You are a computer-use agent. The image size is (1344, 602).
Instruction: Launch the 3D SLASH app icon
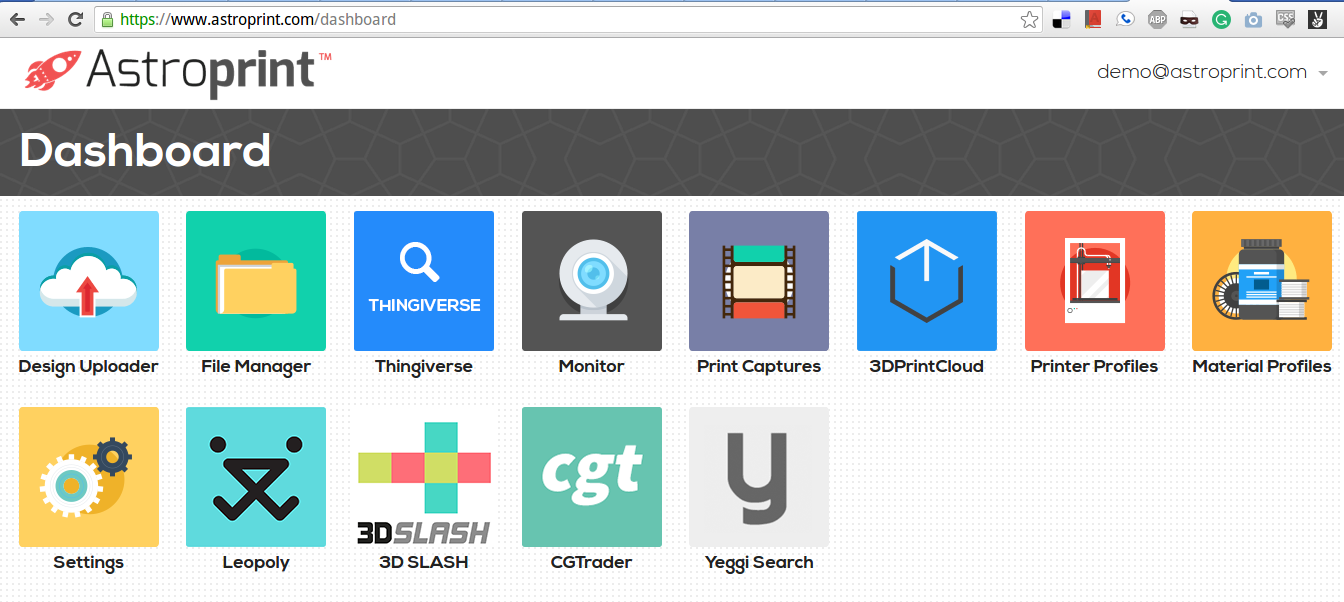(x=424, y=477)
